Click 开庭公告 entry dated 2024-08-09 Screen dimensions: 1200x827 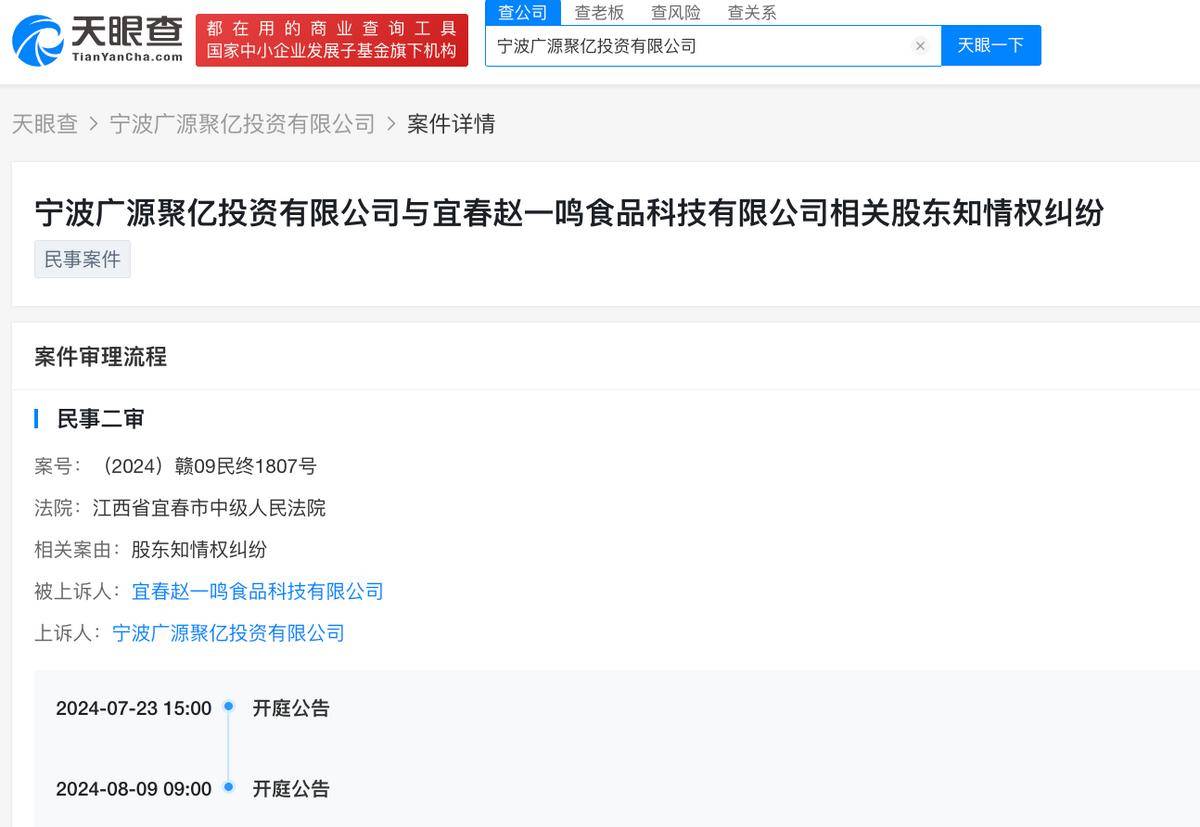point(291,789)
